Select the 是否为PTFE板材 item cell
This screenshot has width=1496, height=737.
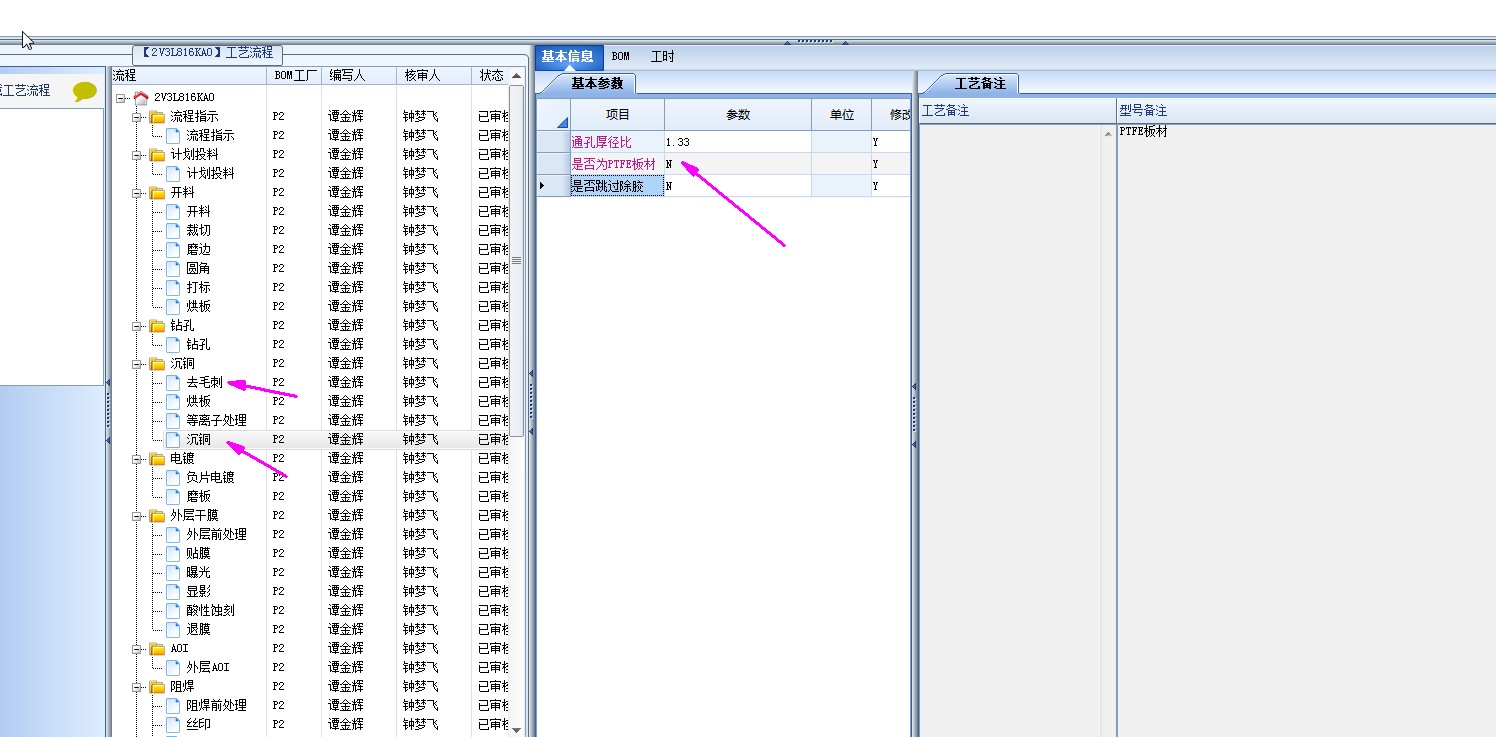coord(617,164)
